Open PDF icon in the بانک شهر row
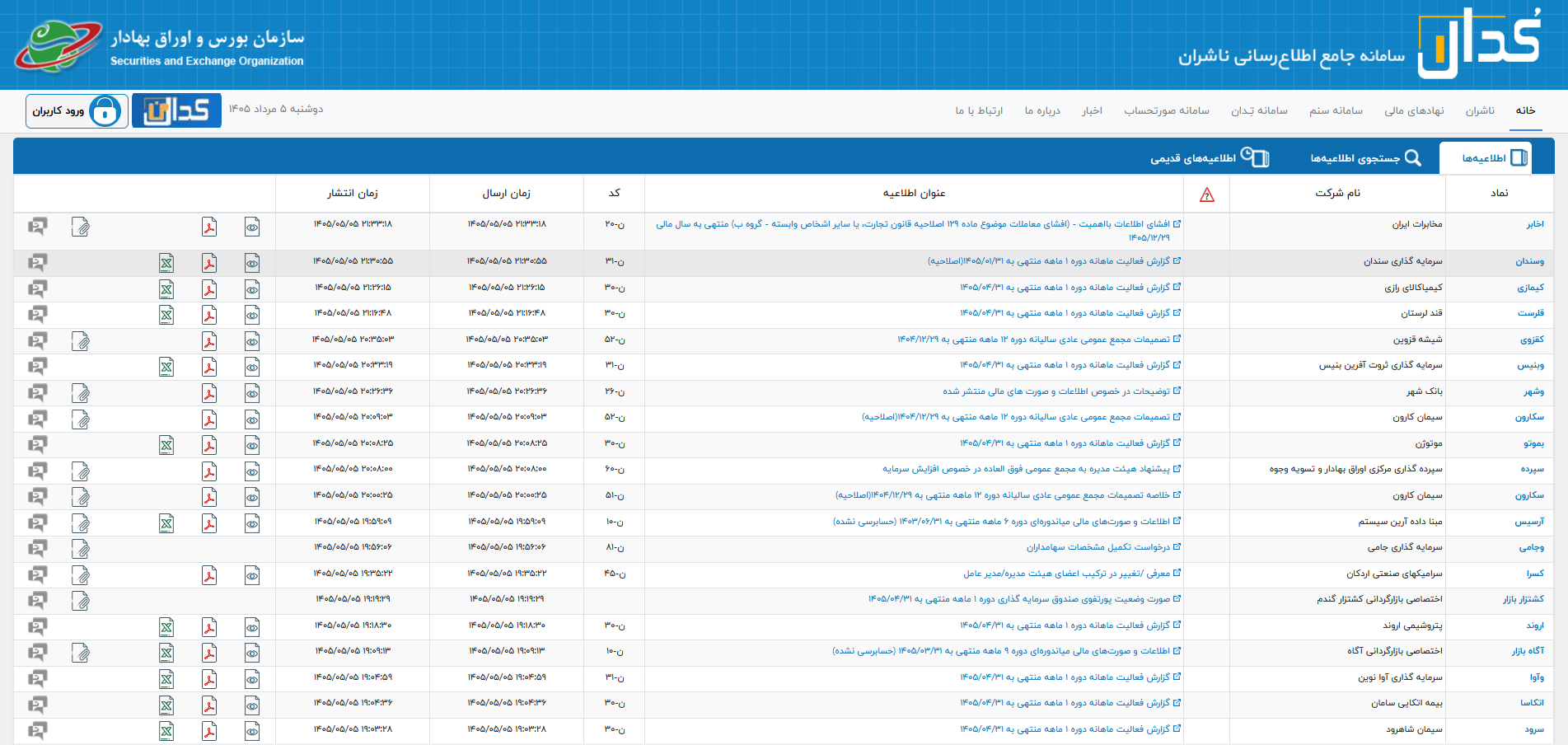Image resolution: width=1568 pixels, height=745 pixels. (209, 393)
